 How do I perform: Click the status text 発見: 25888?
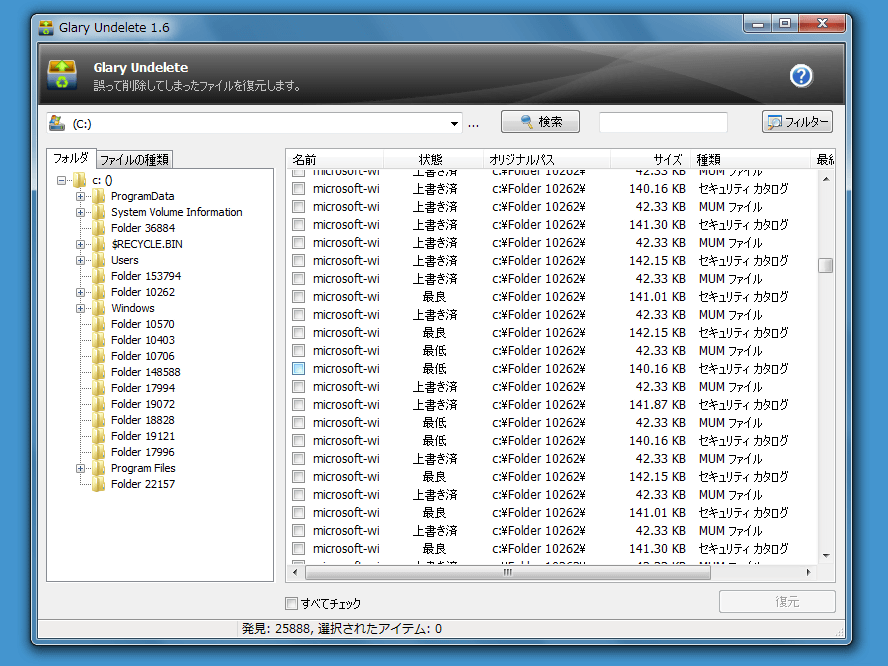pyautogui.click(x=276, y=629)
